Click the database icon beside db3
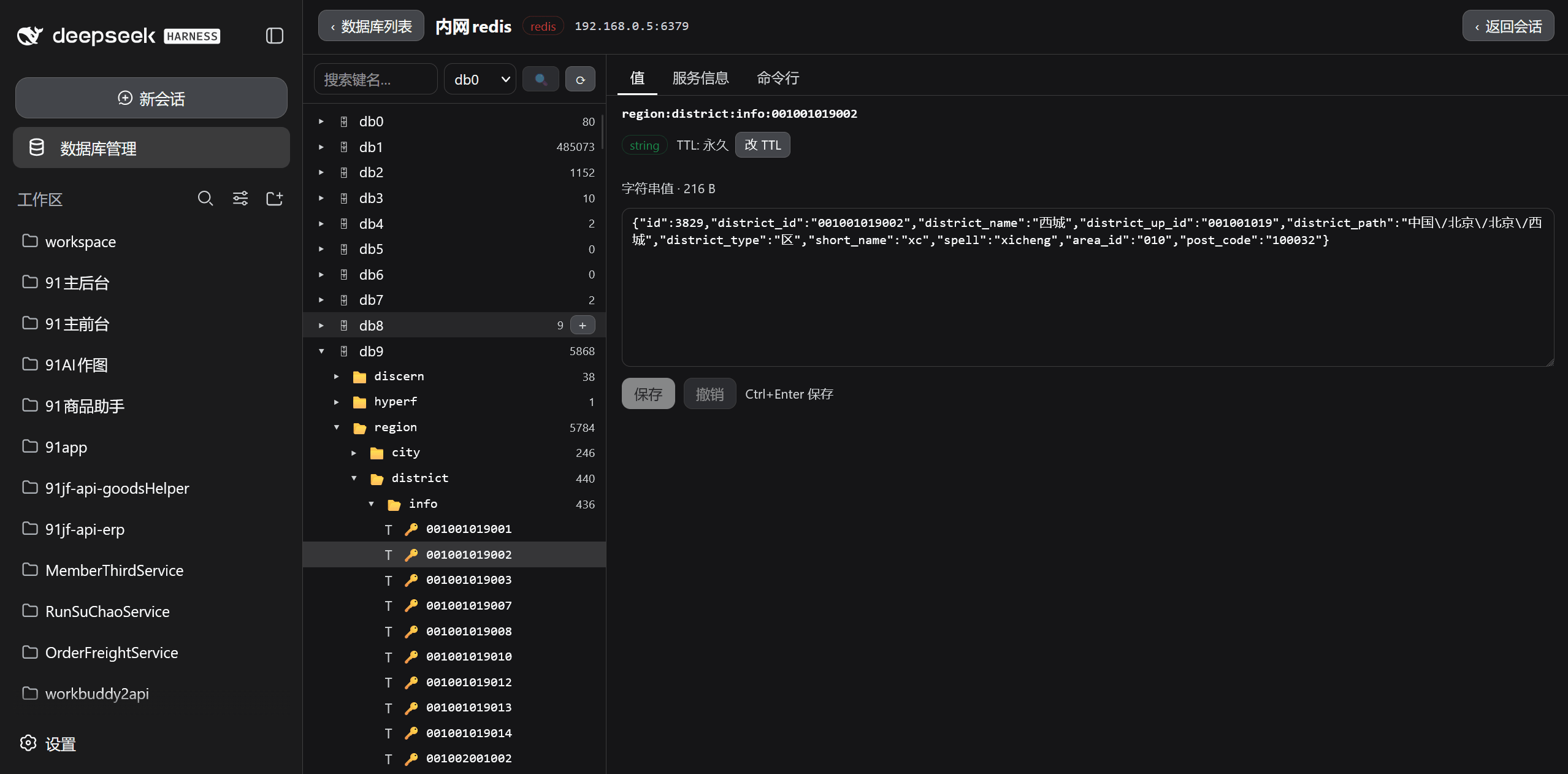Image resolution: width=1568 pixels, height=774 pixels. 344,198
